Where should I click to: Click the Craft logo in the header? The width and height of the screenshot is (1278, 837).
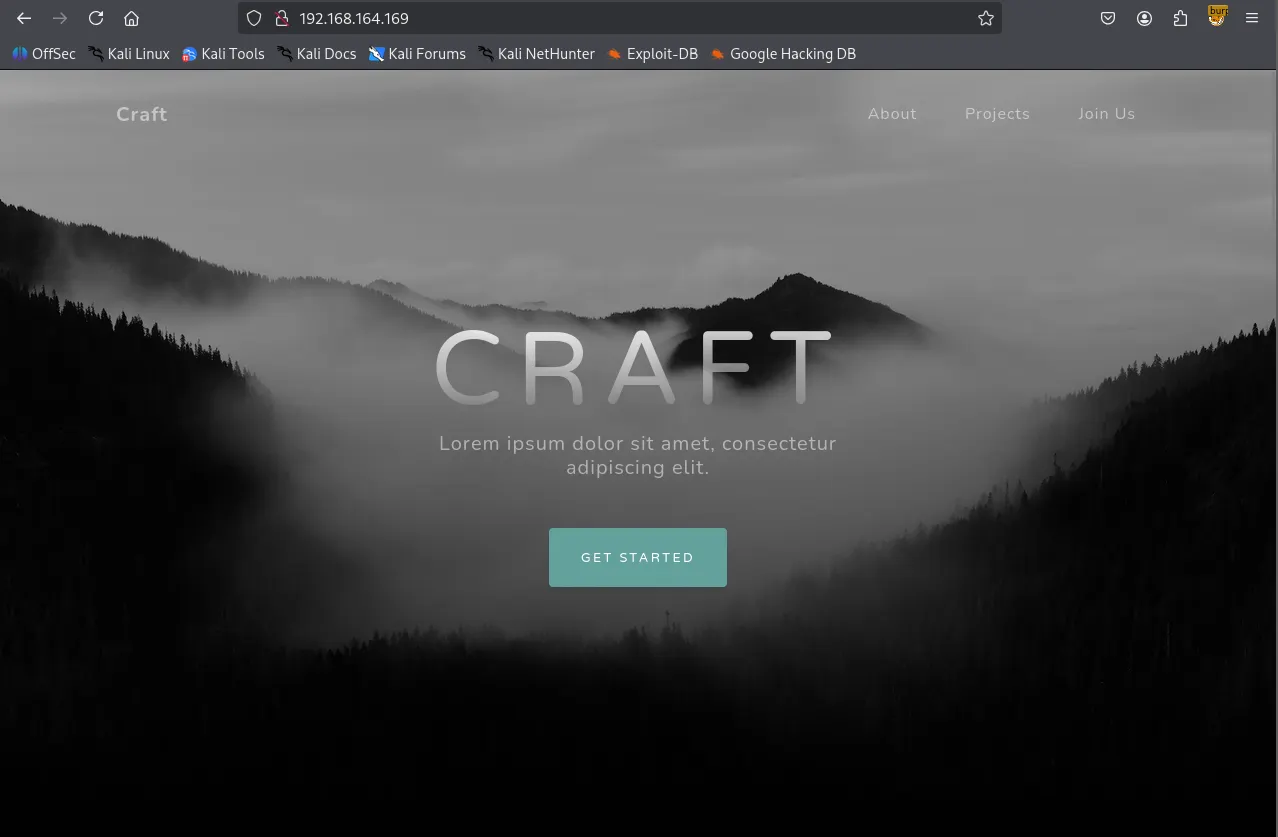(142, 114)
